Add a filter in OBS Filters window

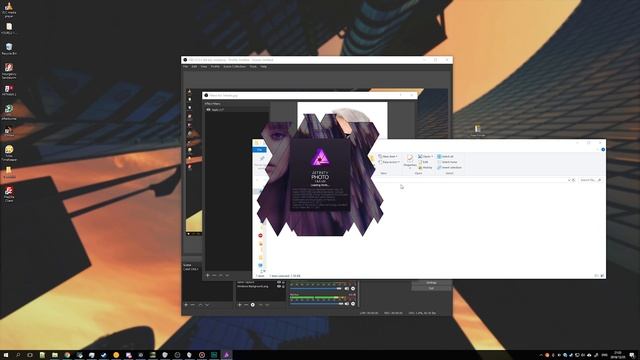(208, 276)
